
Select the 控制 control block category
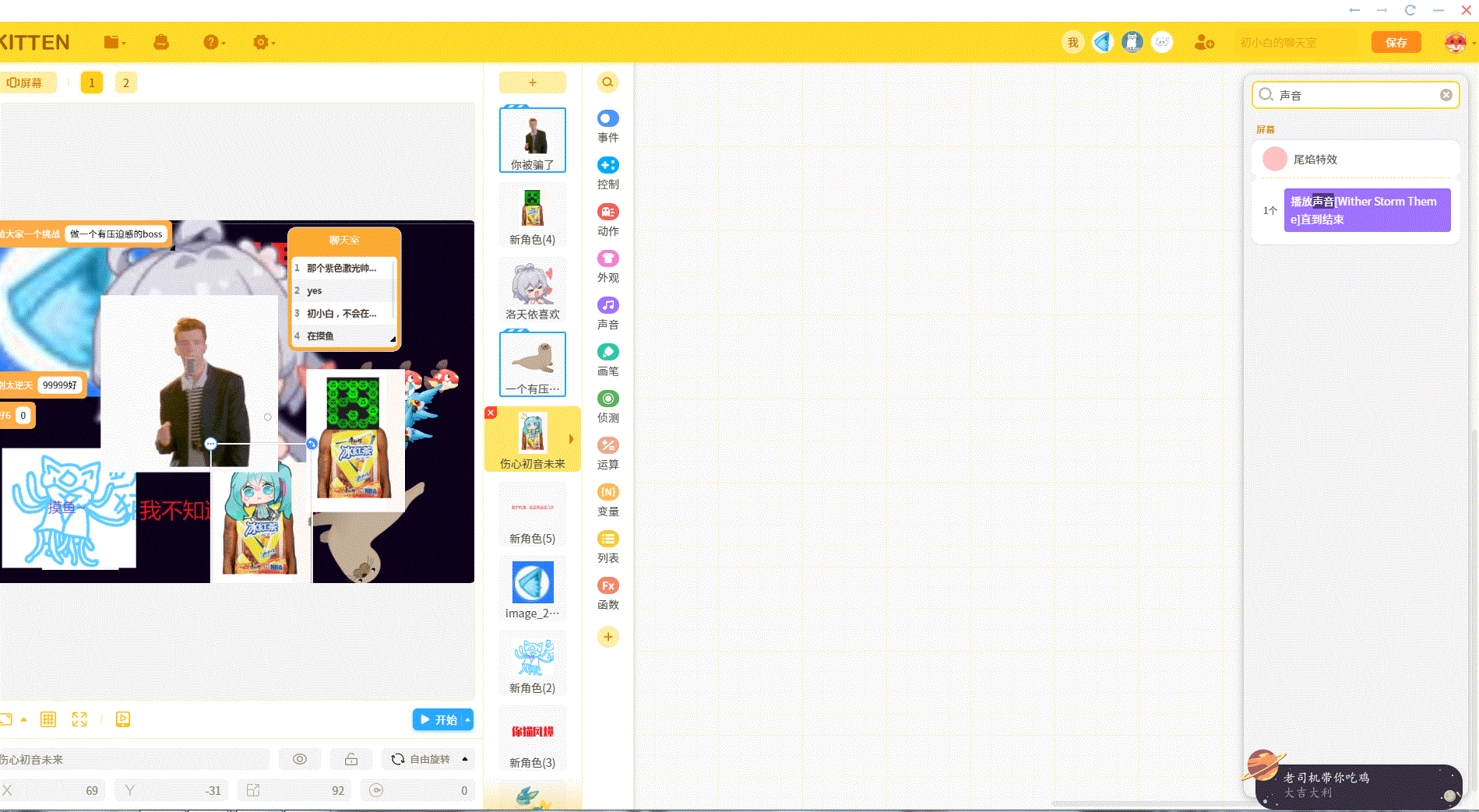(x=608, y=173)
